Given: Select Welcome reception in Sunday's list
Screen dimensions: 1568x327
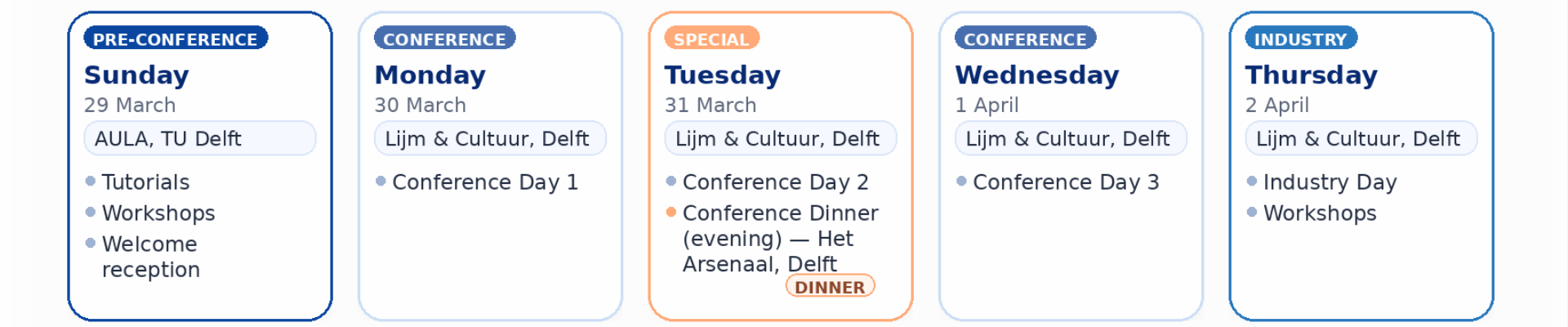Looking at the screenshot, I should (150, 256).
